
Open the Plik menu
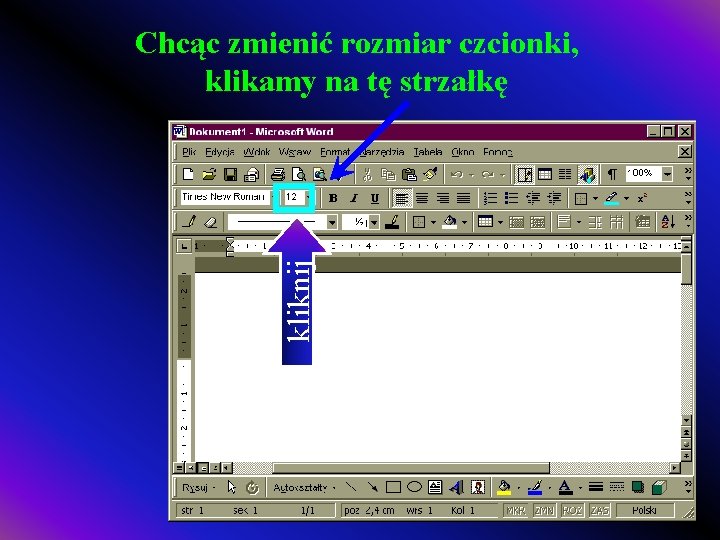click(x=189, y=152)
